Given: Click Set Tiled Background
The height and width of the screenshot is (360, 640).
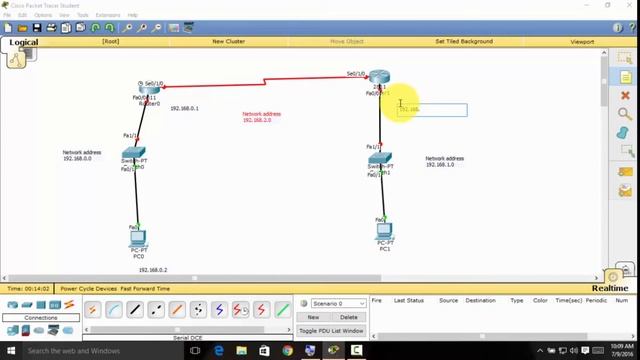Looking at the screenshot, I should pyautogui.click(x=464, y=41).
